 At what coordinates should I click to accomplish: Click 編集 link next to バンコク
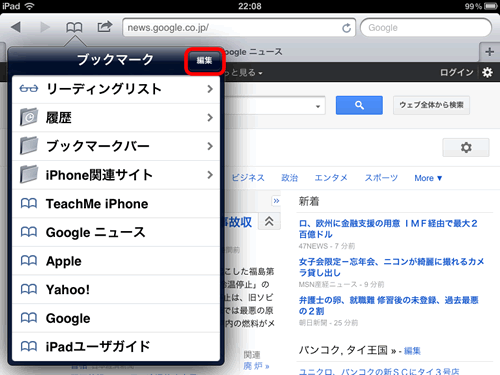(412, 351)
